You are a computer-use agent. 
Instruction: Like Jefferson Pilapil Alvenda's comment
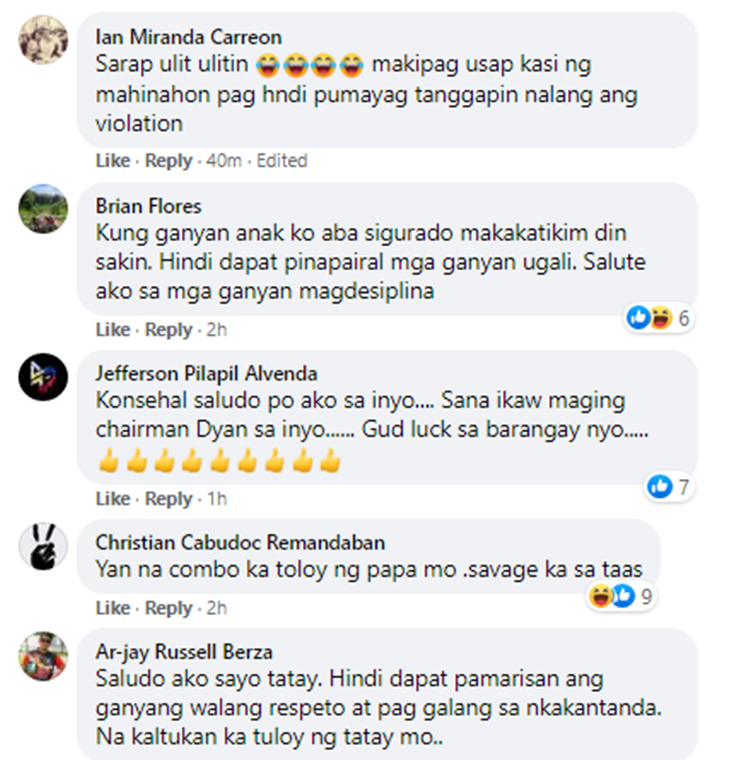coord(113,498)
